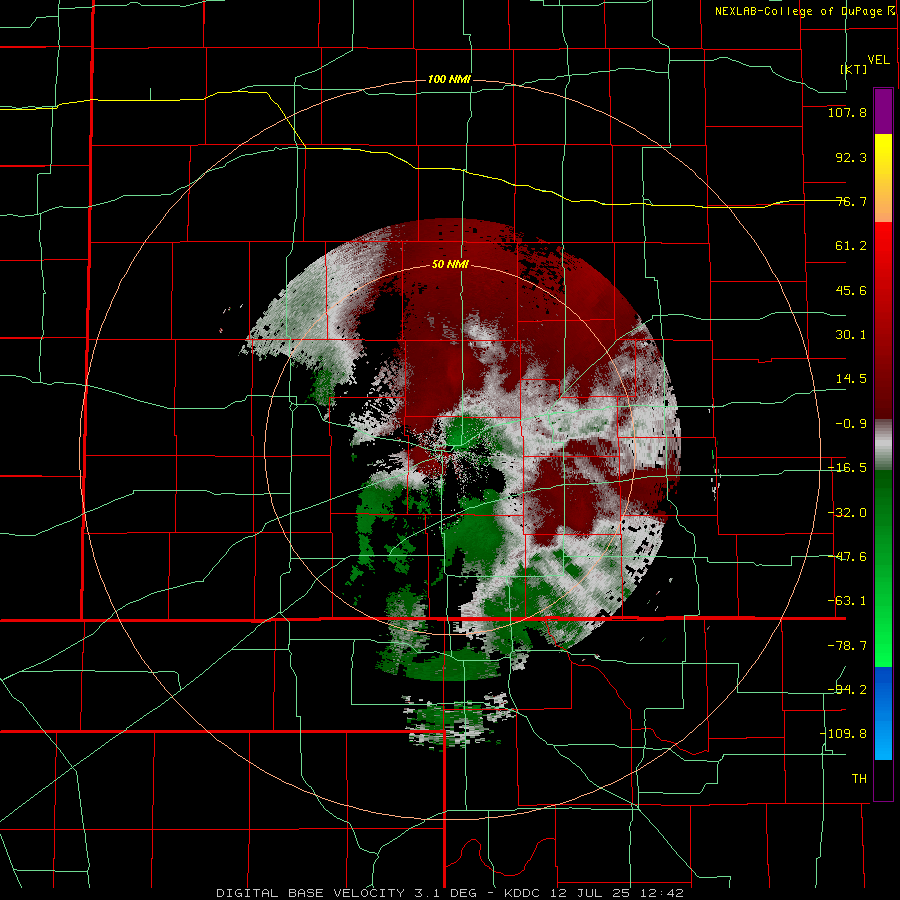Click the 50 NMI range ring label
Viewport: 900px width, 900px height.
449,265
